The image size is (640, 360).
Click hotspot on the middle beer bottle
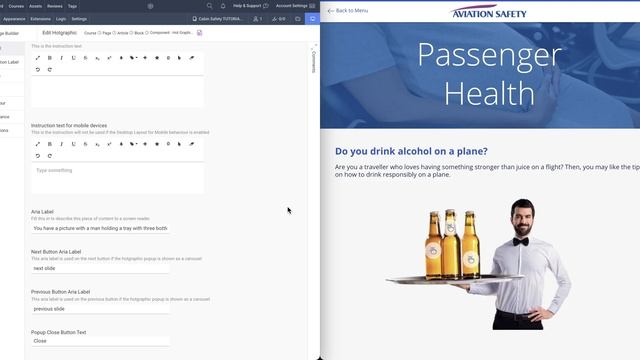point(451,228)
